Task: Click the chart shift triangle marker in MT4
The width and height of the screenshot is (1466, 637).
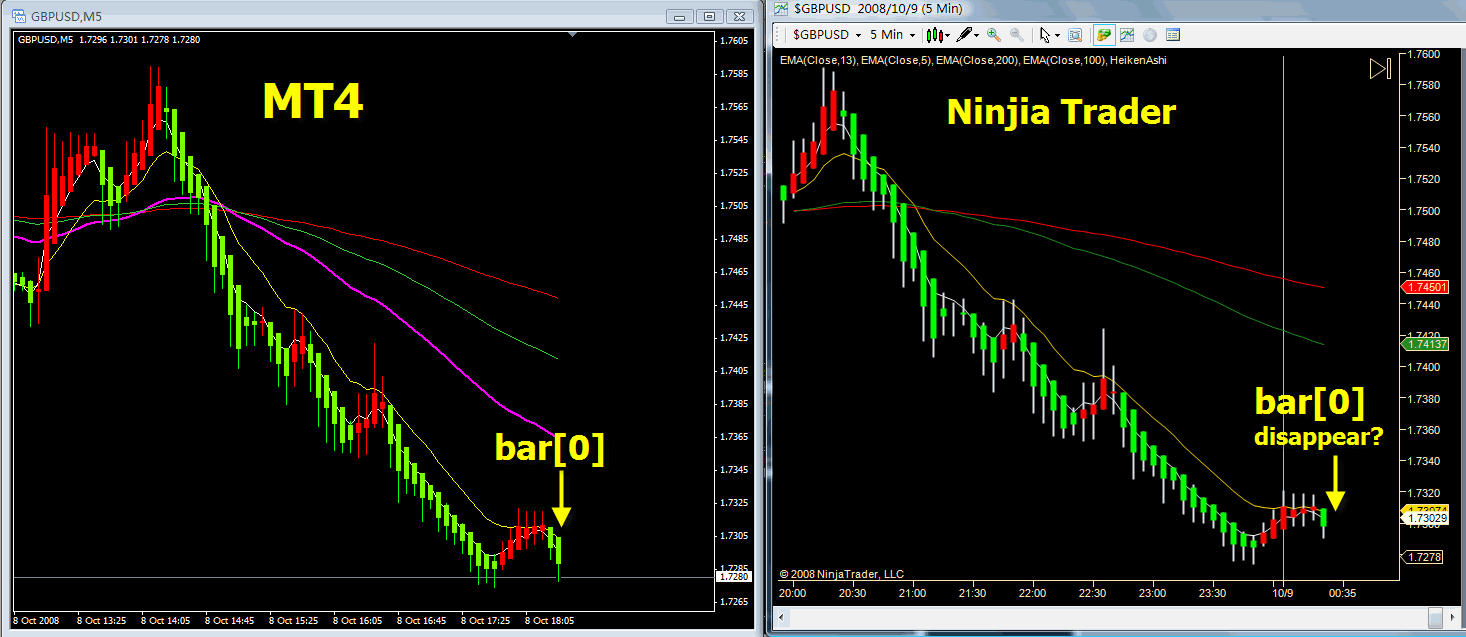Action: point(573,35)
